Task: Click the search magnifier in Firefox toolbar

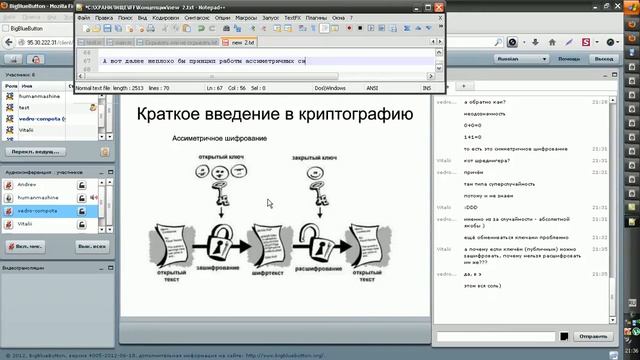Action: point(498,42)
